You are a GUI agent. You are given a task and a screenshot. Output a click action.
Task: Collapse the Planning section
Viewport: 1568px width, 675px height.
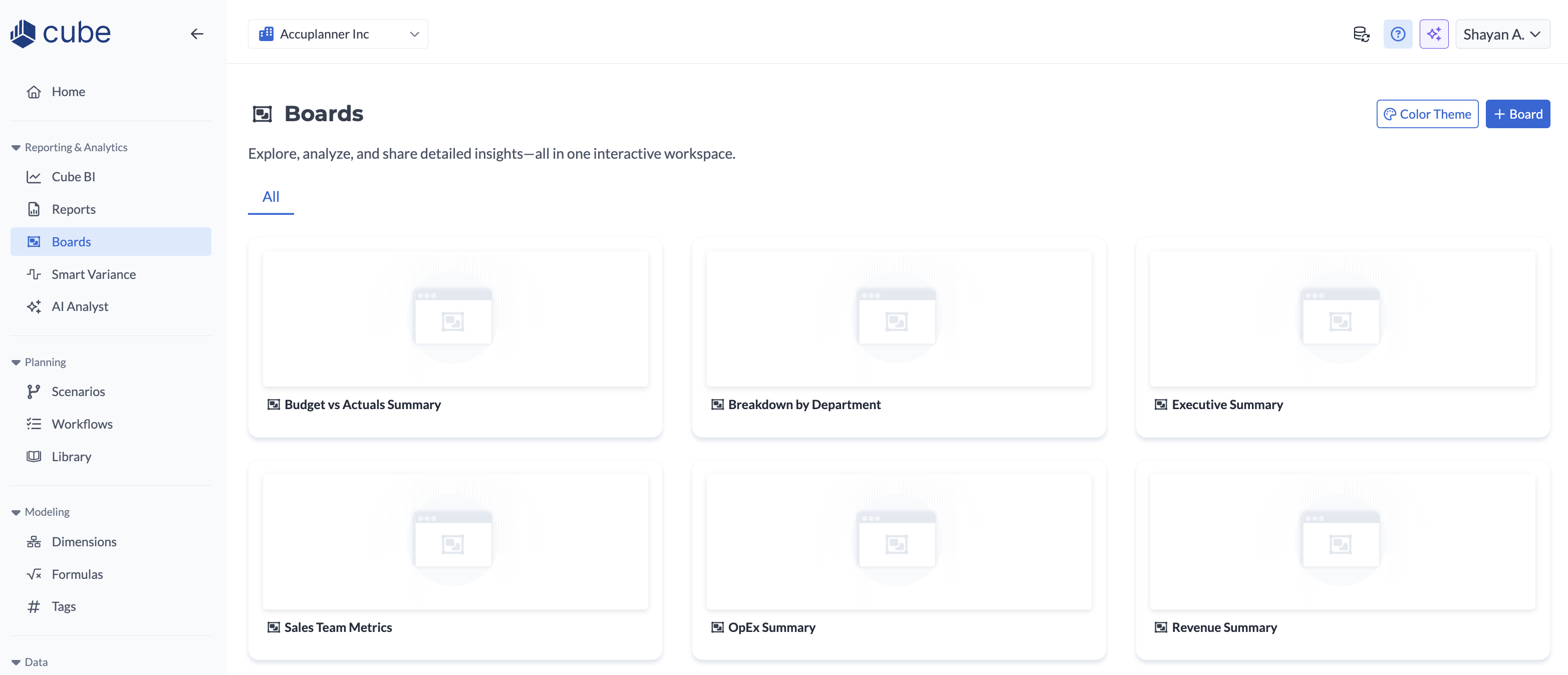pyautogui.click(x=17, y=362)
